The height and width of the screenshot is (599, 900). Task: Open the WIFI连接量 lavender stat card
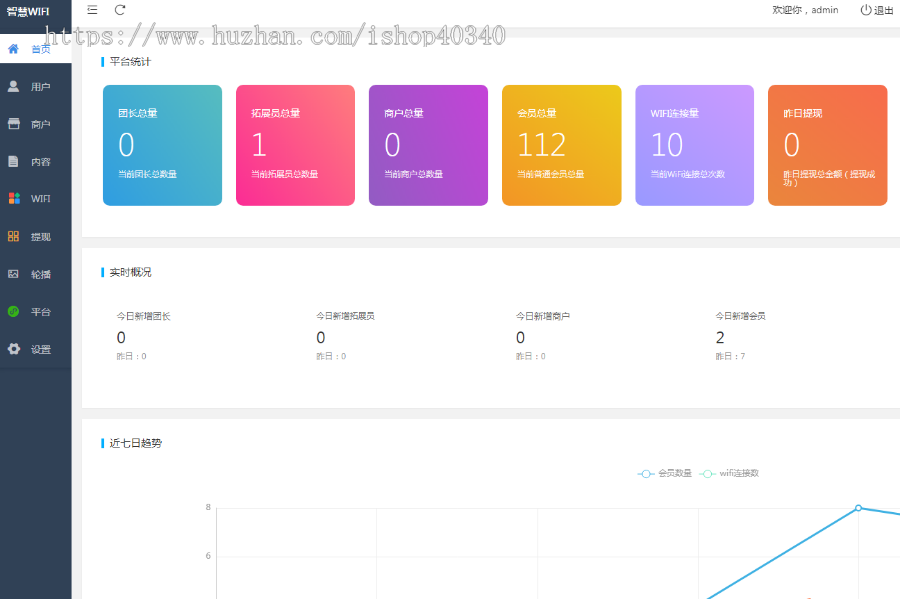tap(695, 145)
